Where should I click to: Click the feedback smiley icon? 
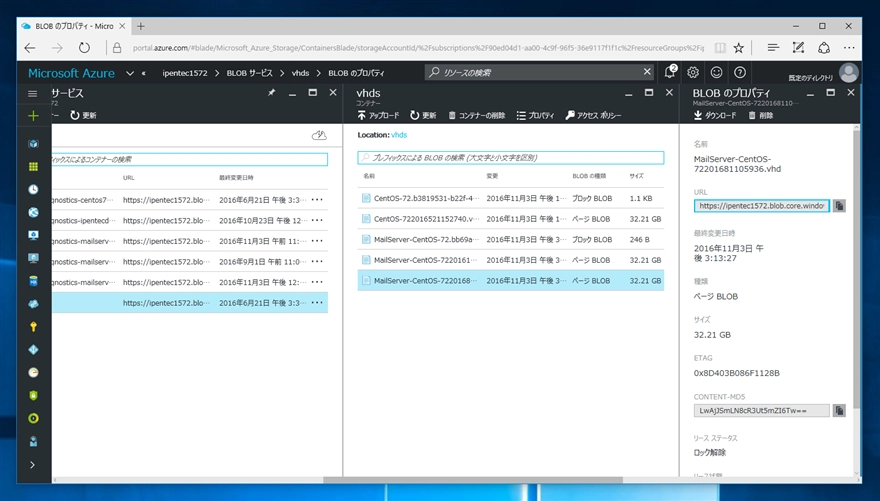[717, 72]
